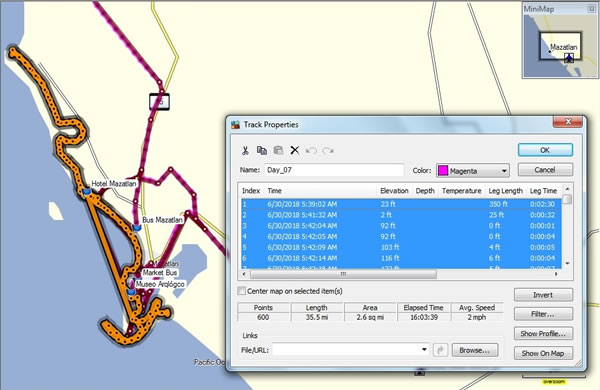Open the Filter... dialog button
Screen dimensions: 600x390
pos(543,314)
